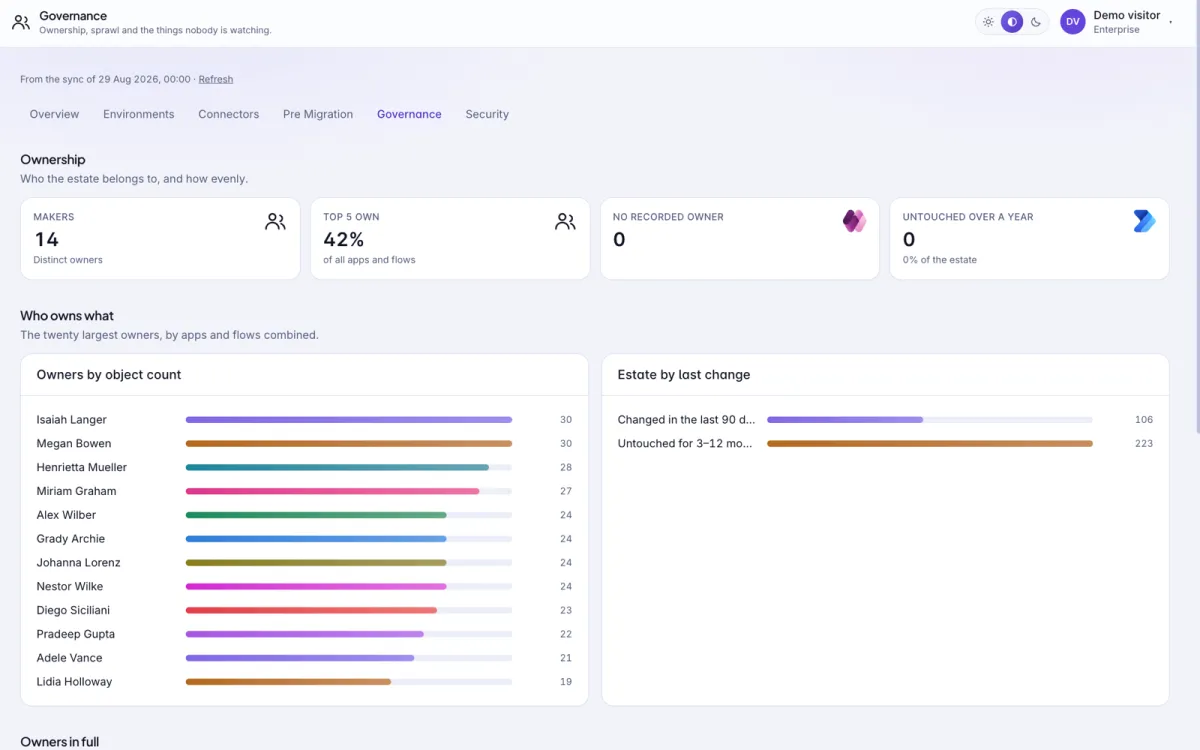Click the Miriam Graham bar

click(x=349, y=491)
